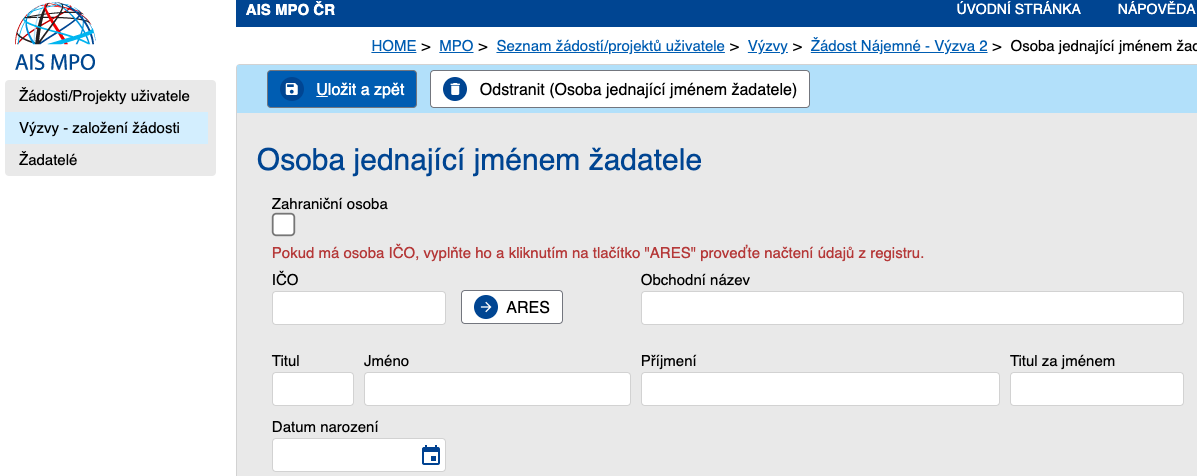Screen dimensions: 1197x476
Task: Click the Příjmení input field
Action: [820, 389]
